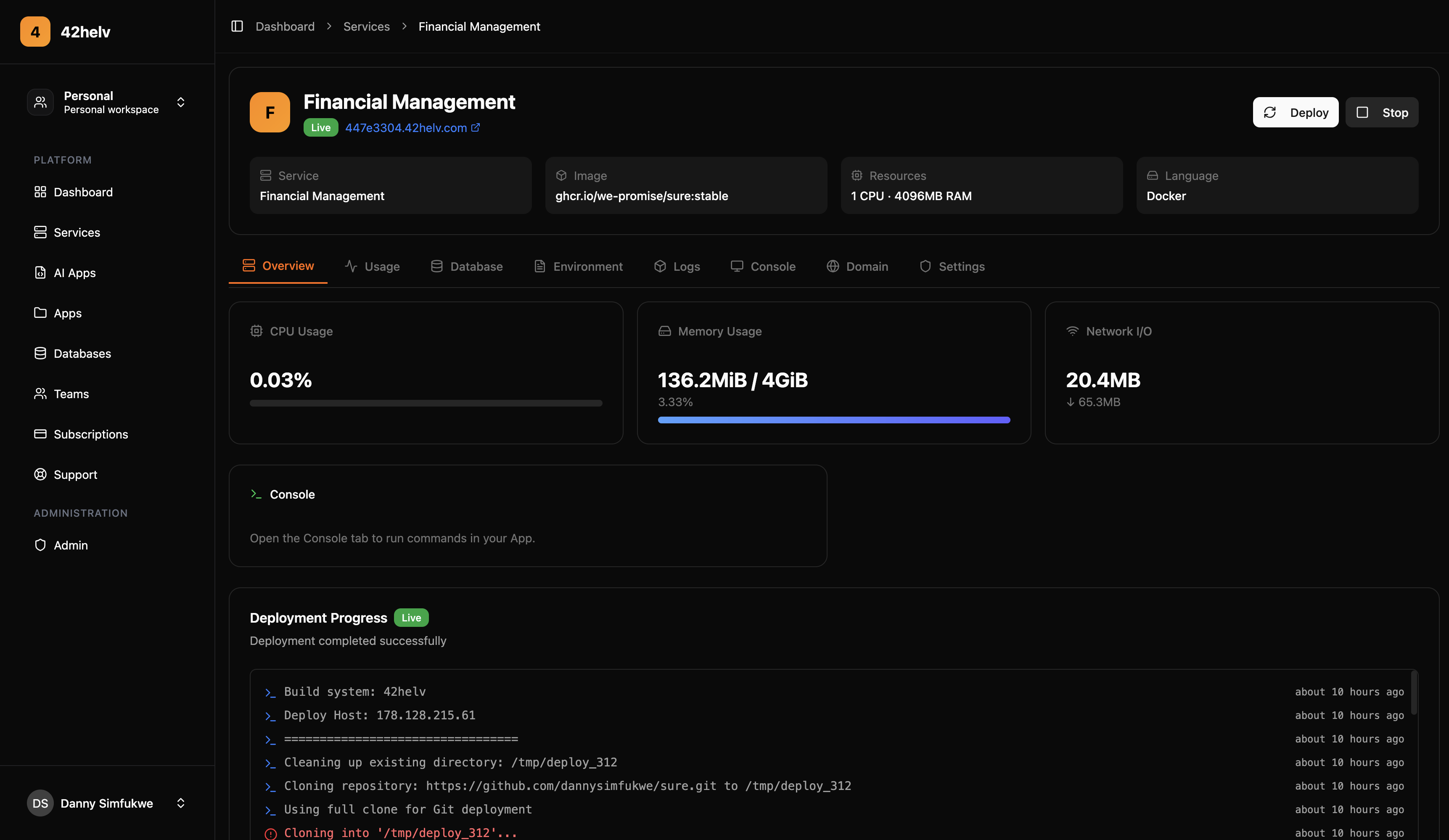Switch to the Domain tab
Viewport: 1449px width, 840px height.
(857, 266)
